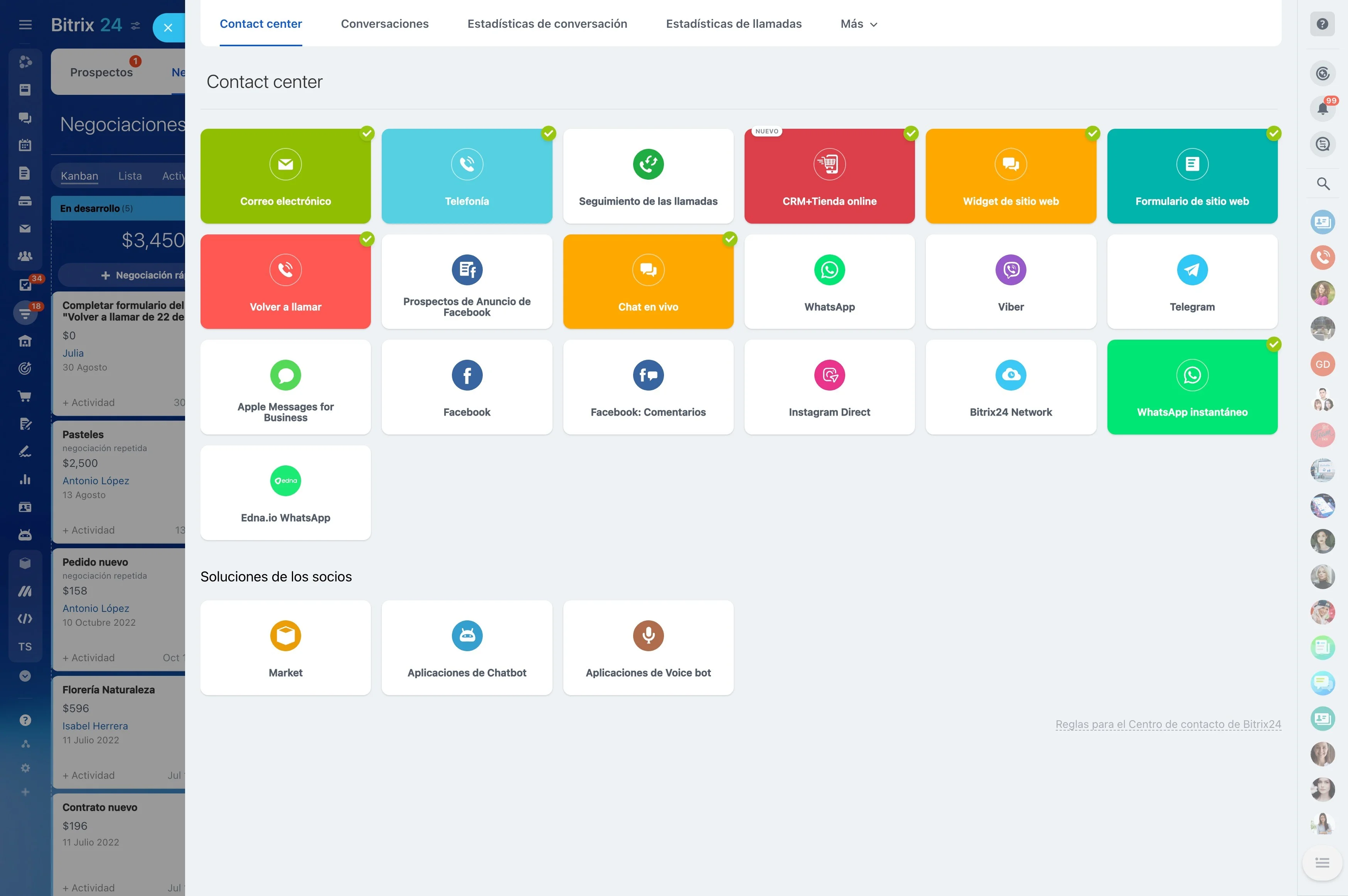Open the En desarrollo kanban column header
The height and width of the screenshot is (896, 1348).
tap(118, 209)
